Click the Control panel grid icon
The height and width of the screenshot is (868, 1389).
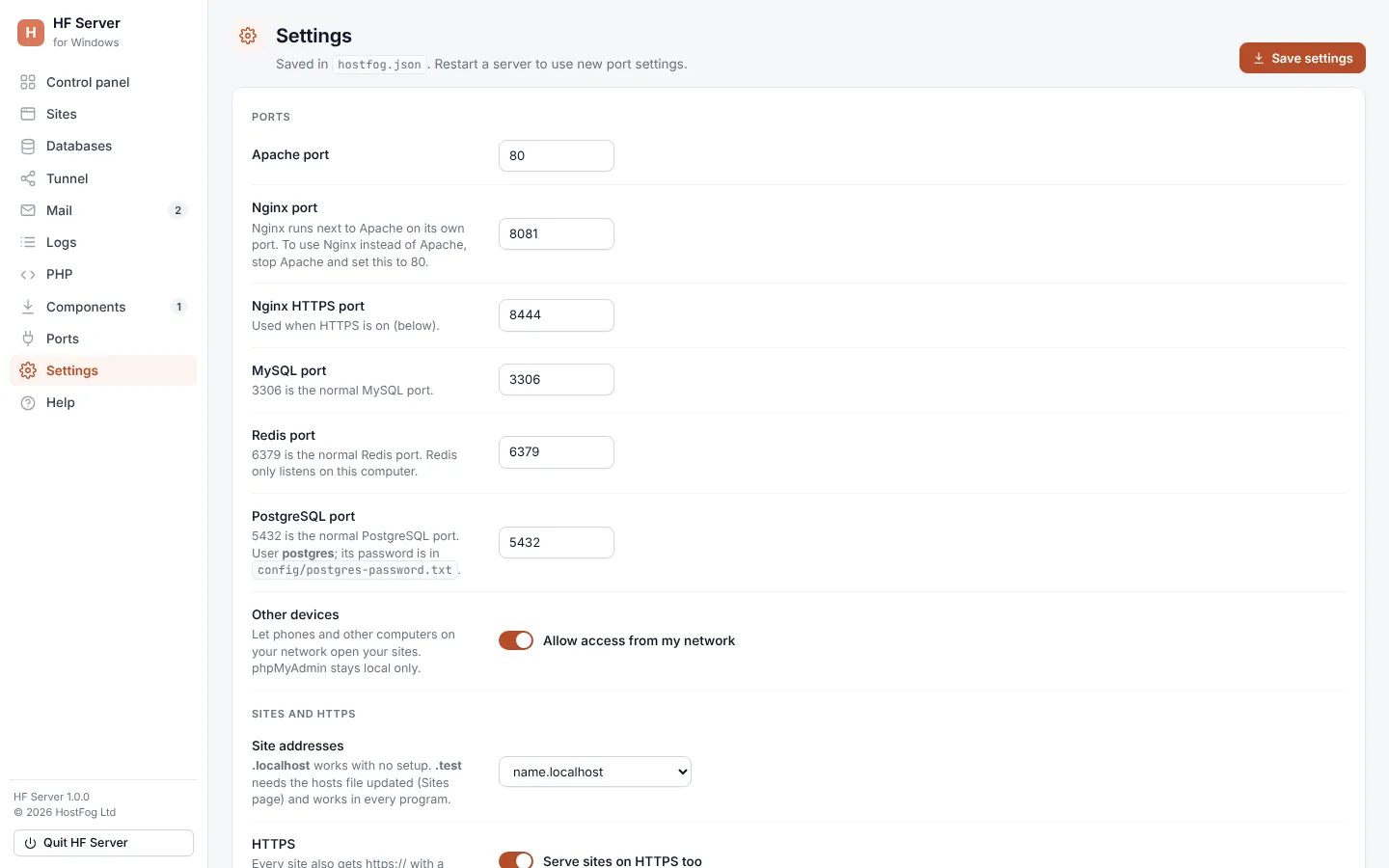pos(28,82)
